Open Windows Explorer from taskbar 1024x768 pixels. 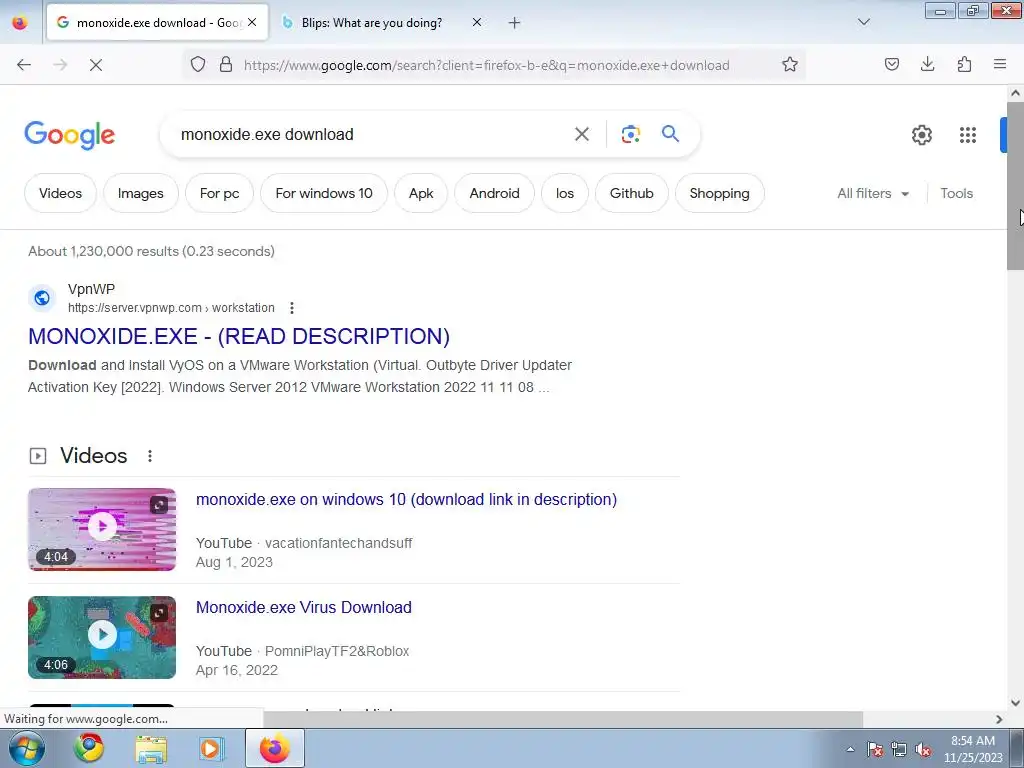[151, 749]
